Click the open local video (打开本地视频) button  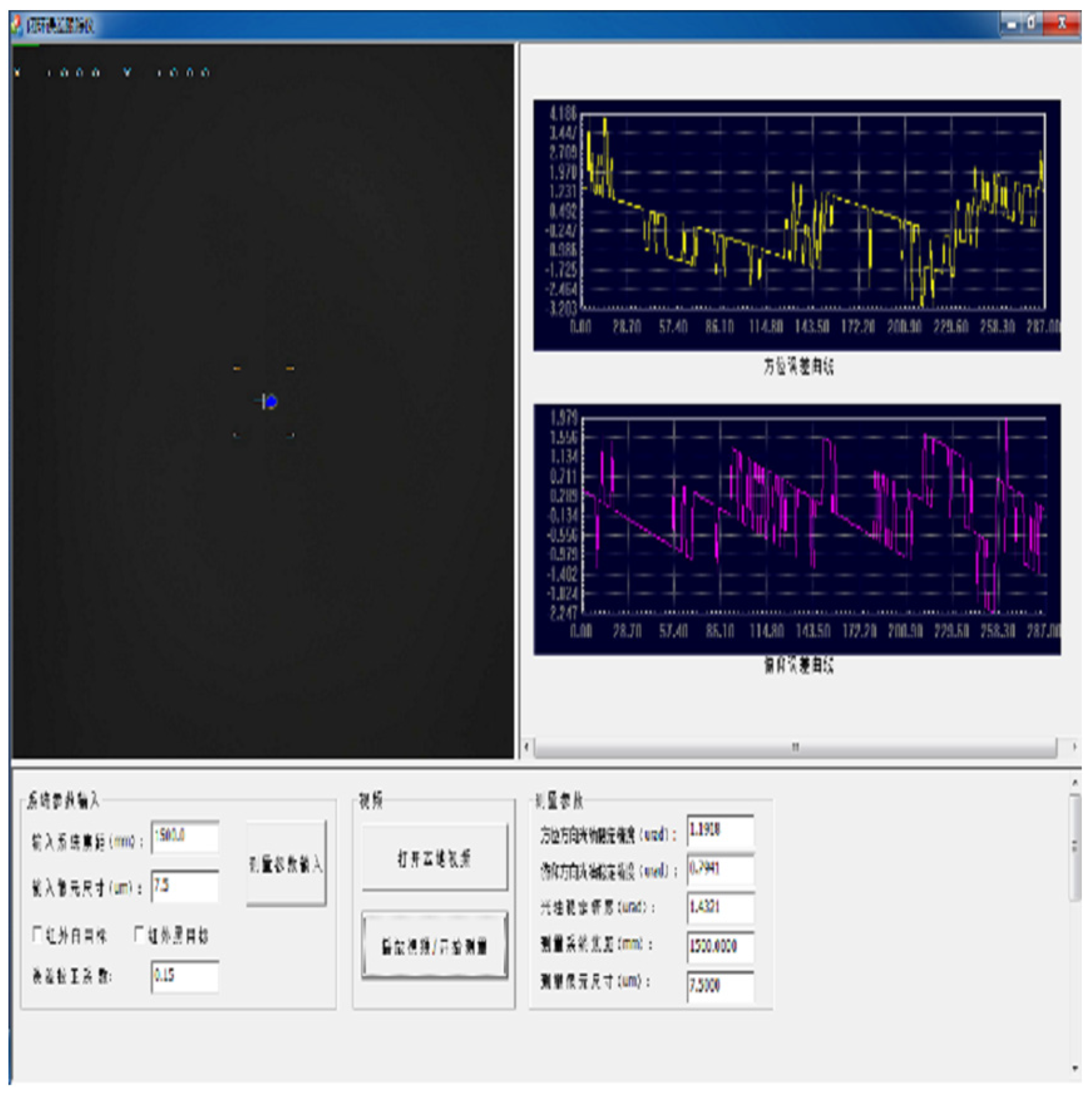pos(434,858)
